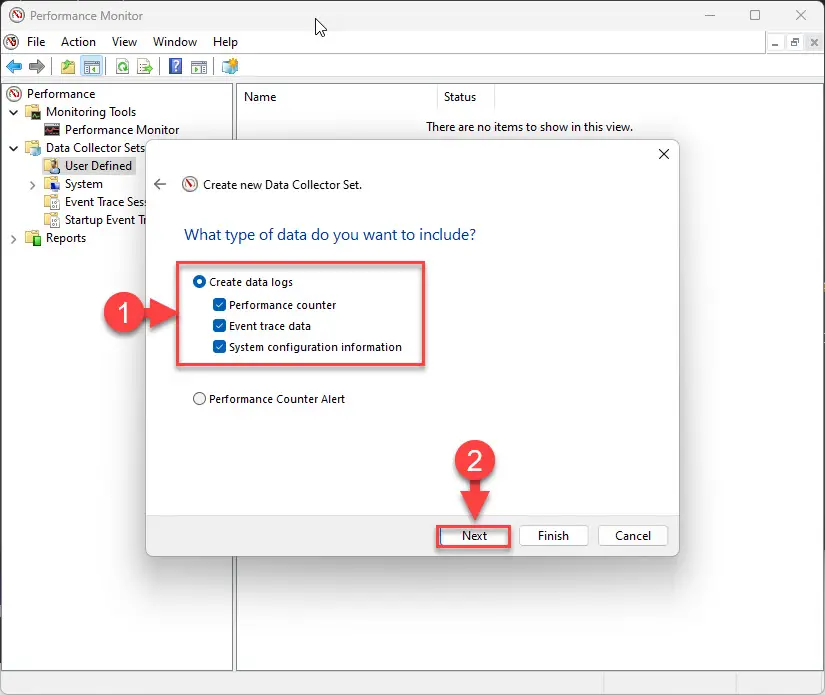The height and width of the screenshot is (695, 825).
Task: Open the View menu
Action: point(124,42)
